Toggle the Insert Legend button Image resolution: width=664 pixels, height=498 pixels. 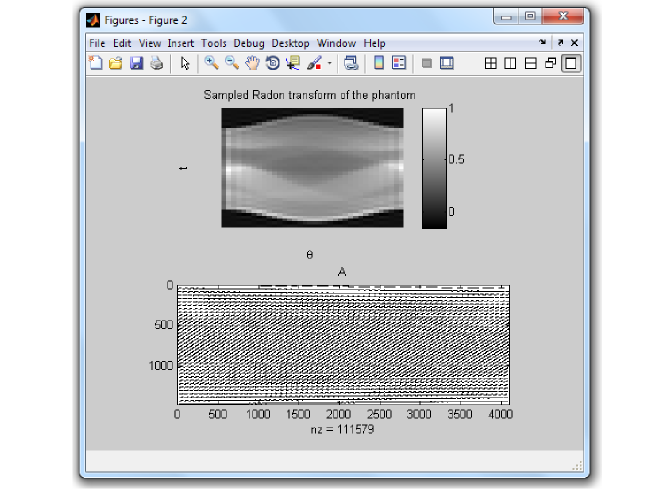pyautogui.click(x=399, y=63)
